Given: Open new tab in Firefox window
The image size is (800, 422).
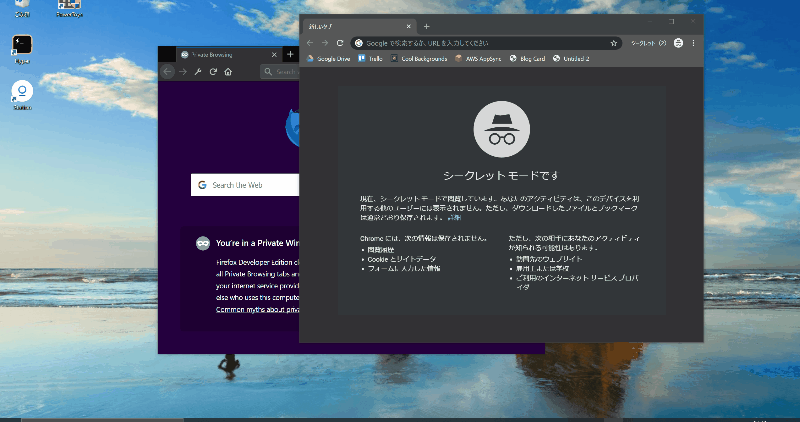Looking at the screenshot, I should click(x=290, y=54).
